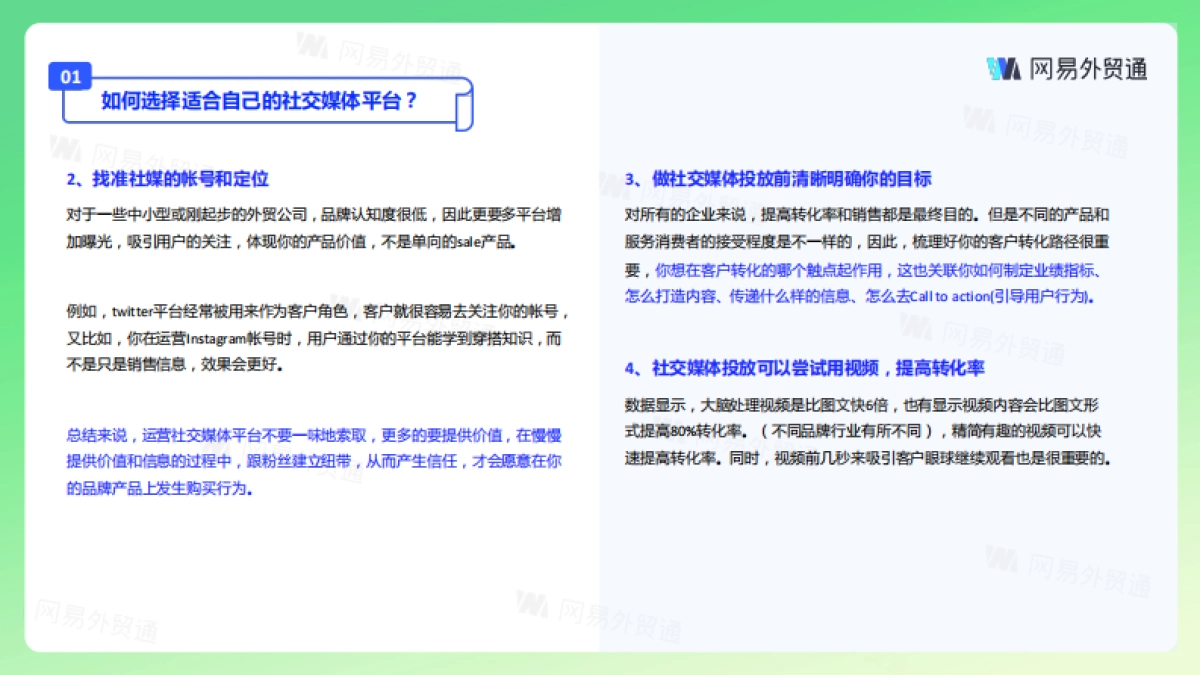Click heading '4、社交媒体投放可以尝试用视频，提高转化率'
Screen dimensions: 1200x675
point(805,368)
